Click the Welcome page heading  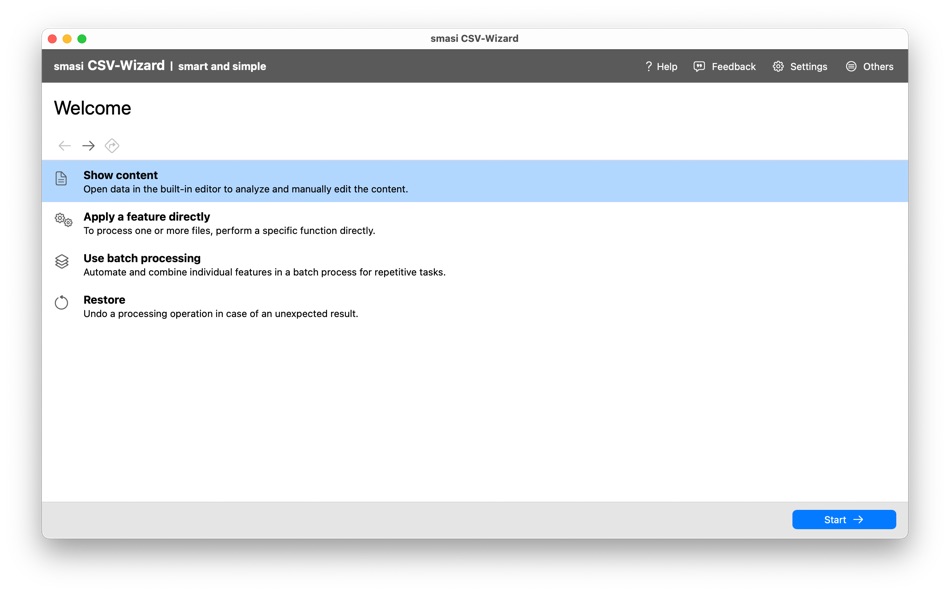[x=92, y=108]
